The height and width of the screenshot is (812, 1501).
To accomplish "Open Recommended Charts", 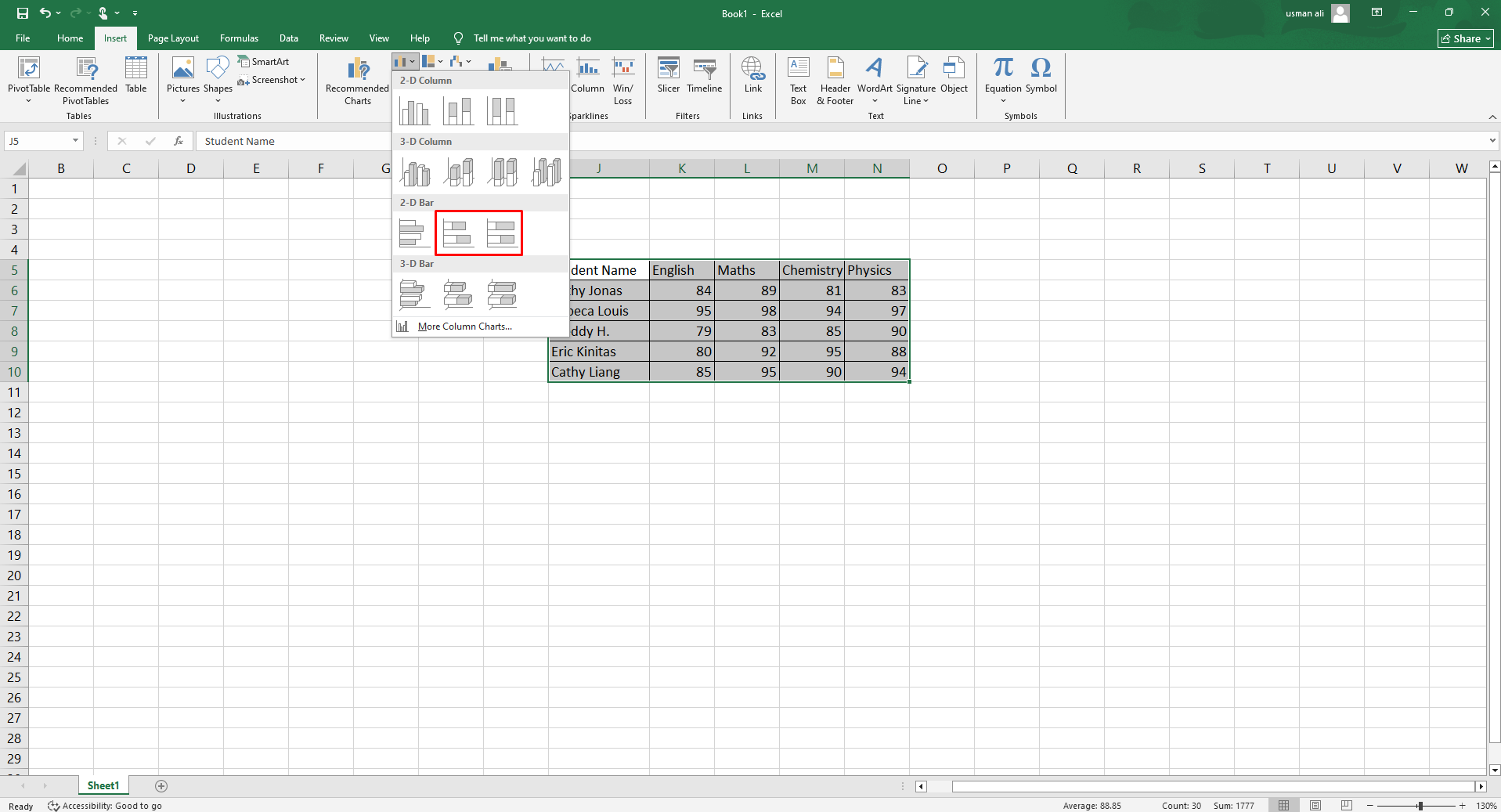I will pos(358,80).
